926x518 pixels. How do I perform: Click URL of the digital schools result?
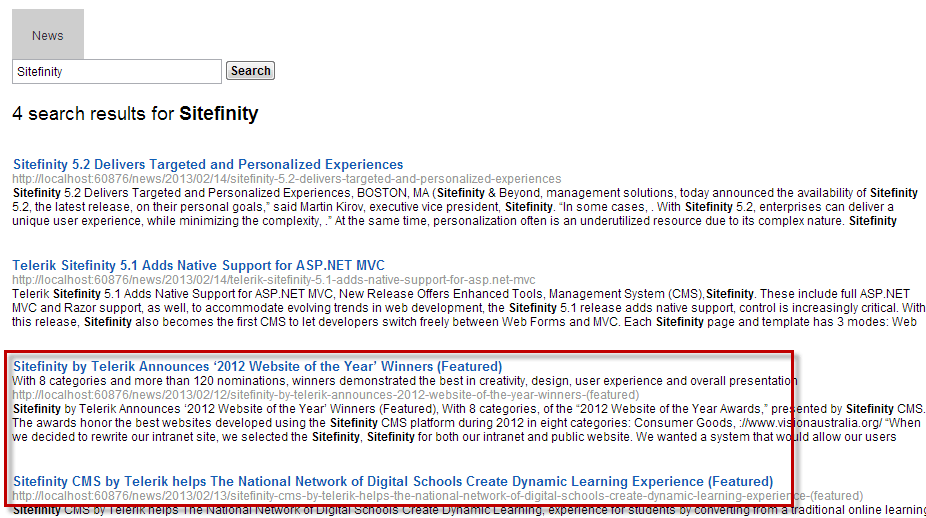coord(438,496)
